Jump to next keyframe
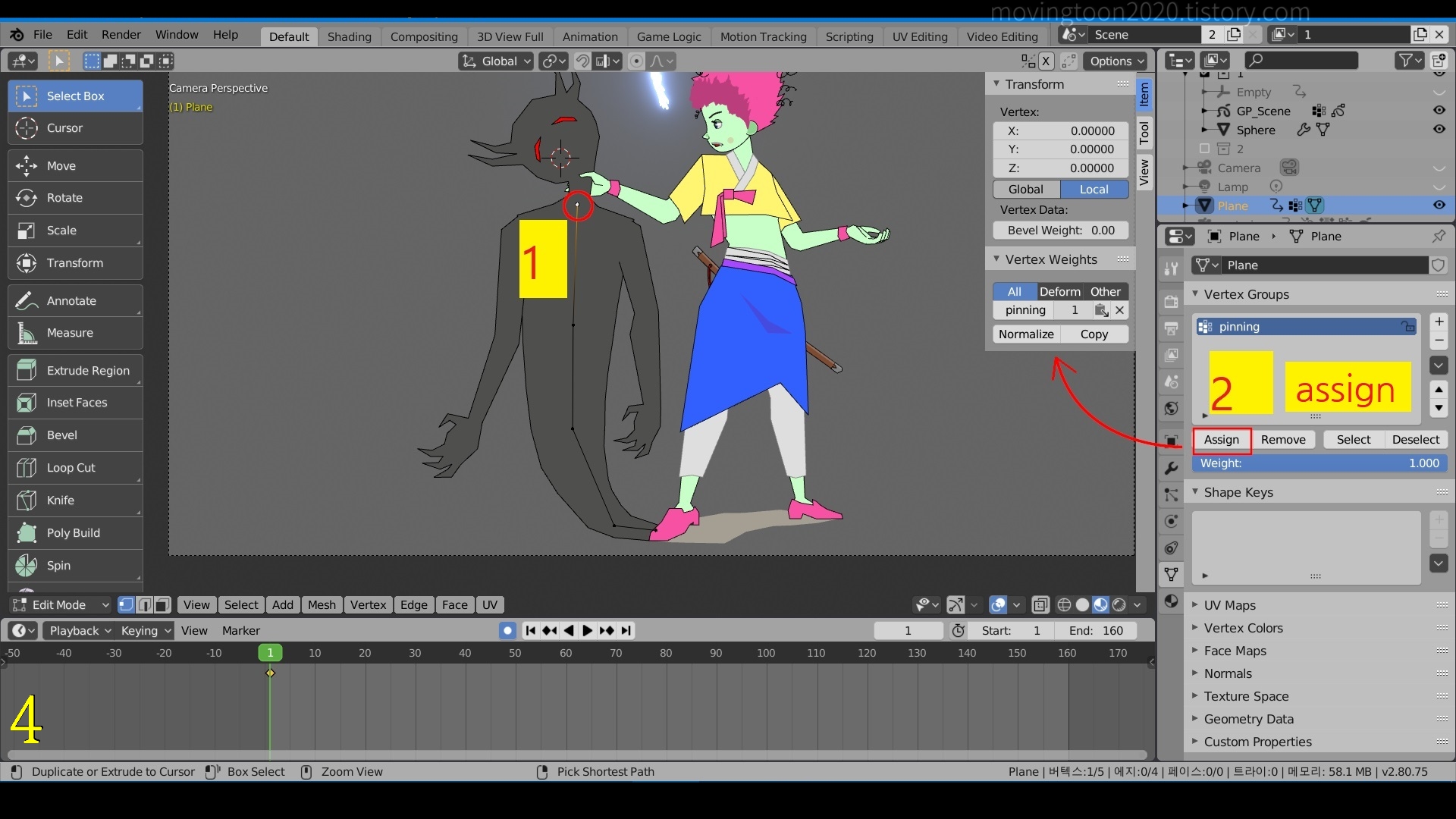Viewport: 1456px width, 819px height. pos(607,630)
